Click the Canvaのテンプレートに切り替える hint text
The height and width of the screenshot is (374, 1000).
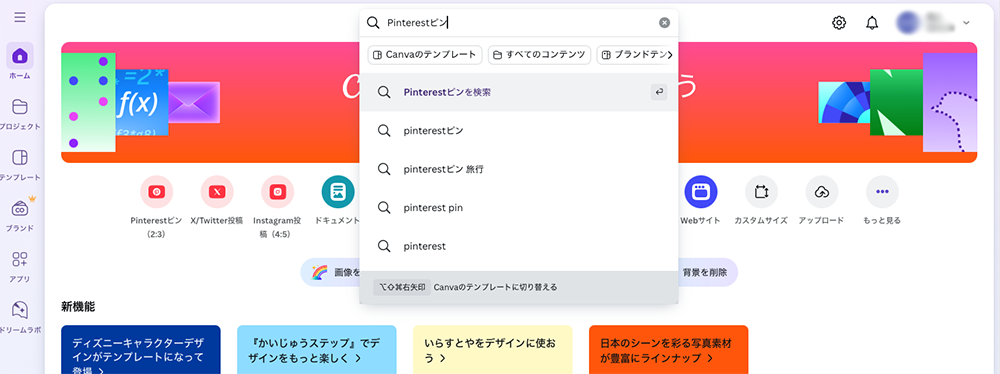tap(496, 287)
